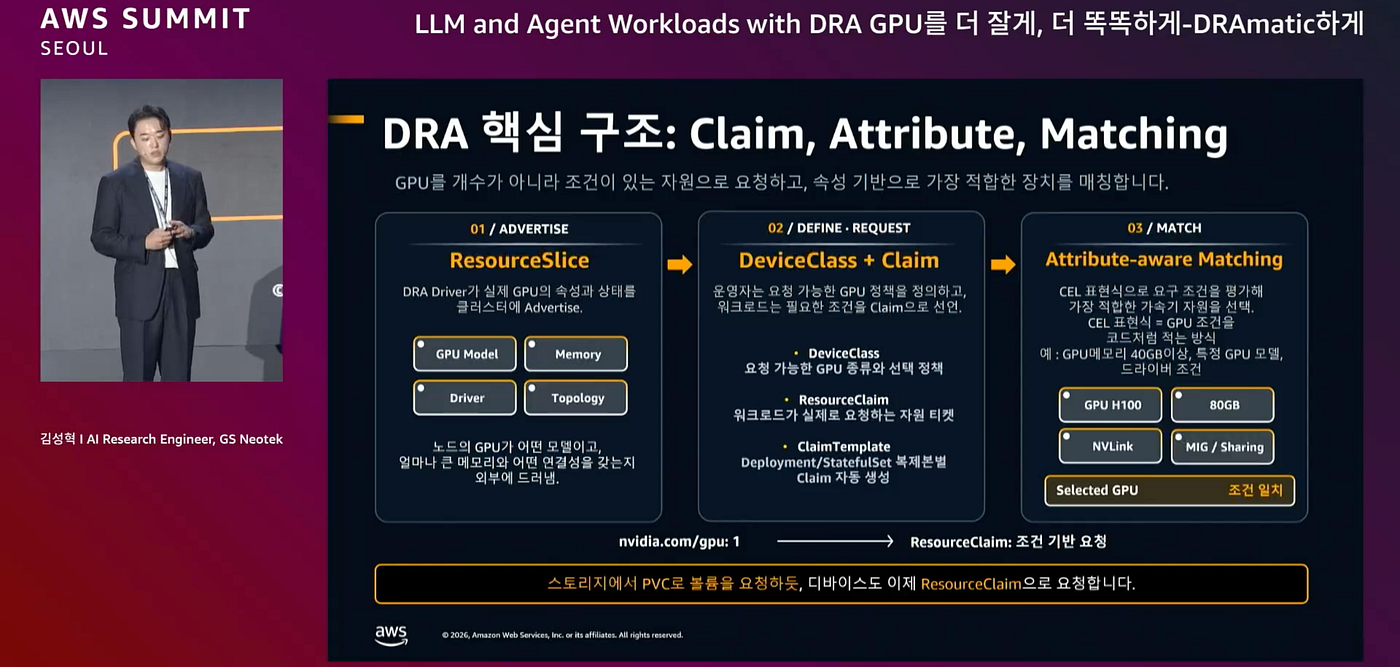Viewport: 1400px width, 667px height.
Task: Click the 'nvidia.com/gpu: 1' text
Action: (x=679, y=541)
